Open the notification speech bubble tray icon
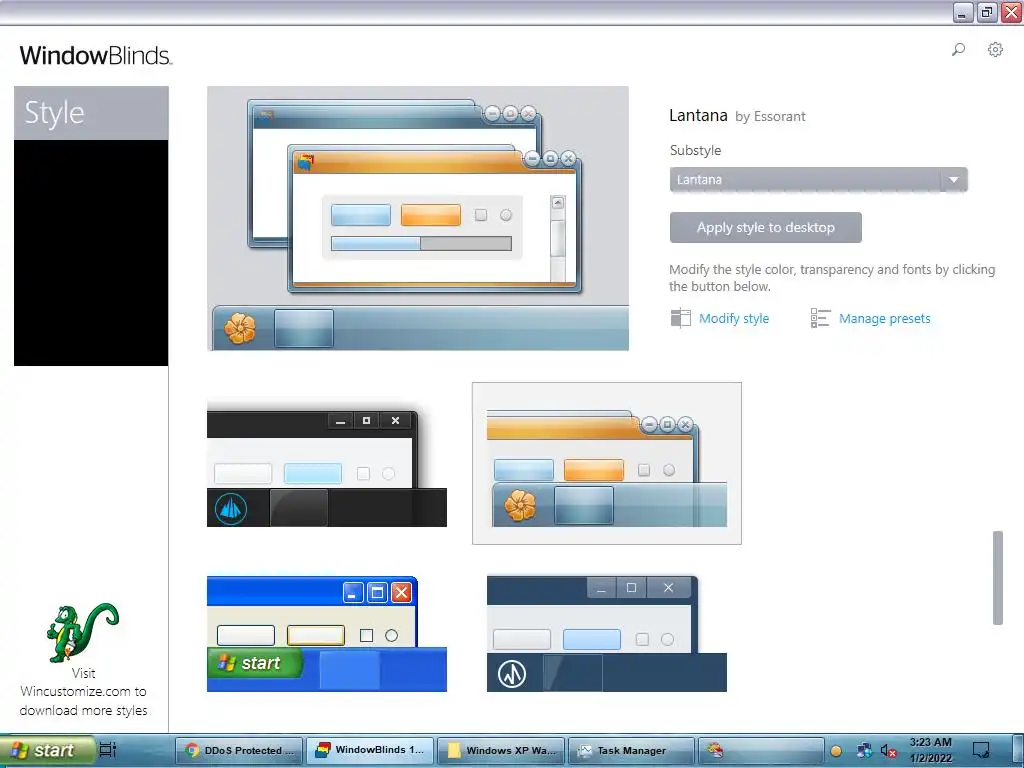Viewport: 1024px width, 768px height. click(x=981, y=750)
